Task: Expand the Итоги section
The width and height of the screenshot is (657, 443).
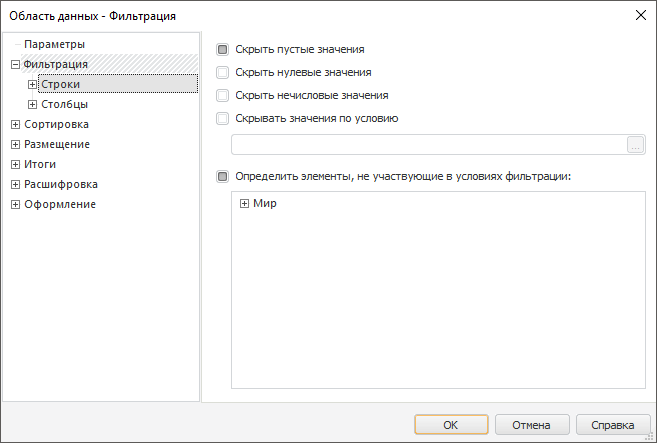Action: coord(15,165)
